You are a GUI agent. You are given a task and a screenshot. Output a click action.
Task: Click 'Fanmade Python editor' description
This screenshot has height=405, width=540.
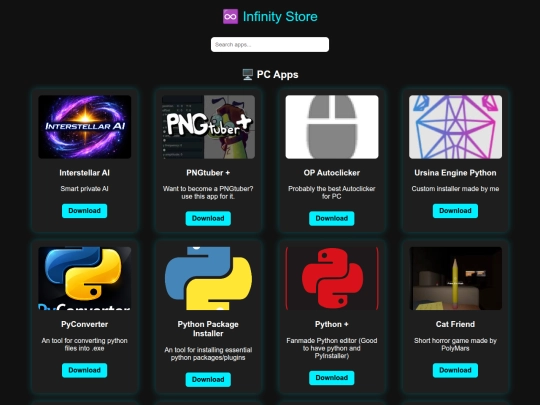[x=332, y=348]
